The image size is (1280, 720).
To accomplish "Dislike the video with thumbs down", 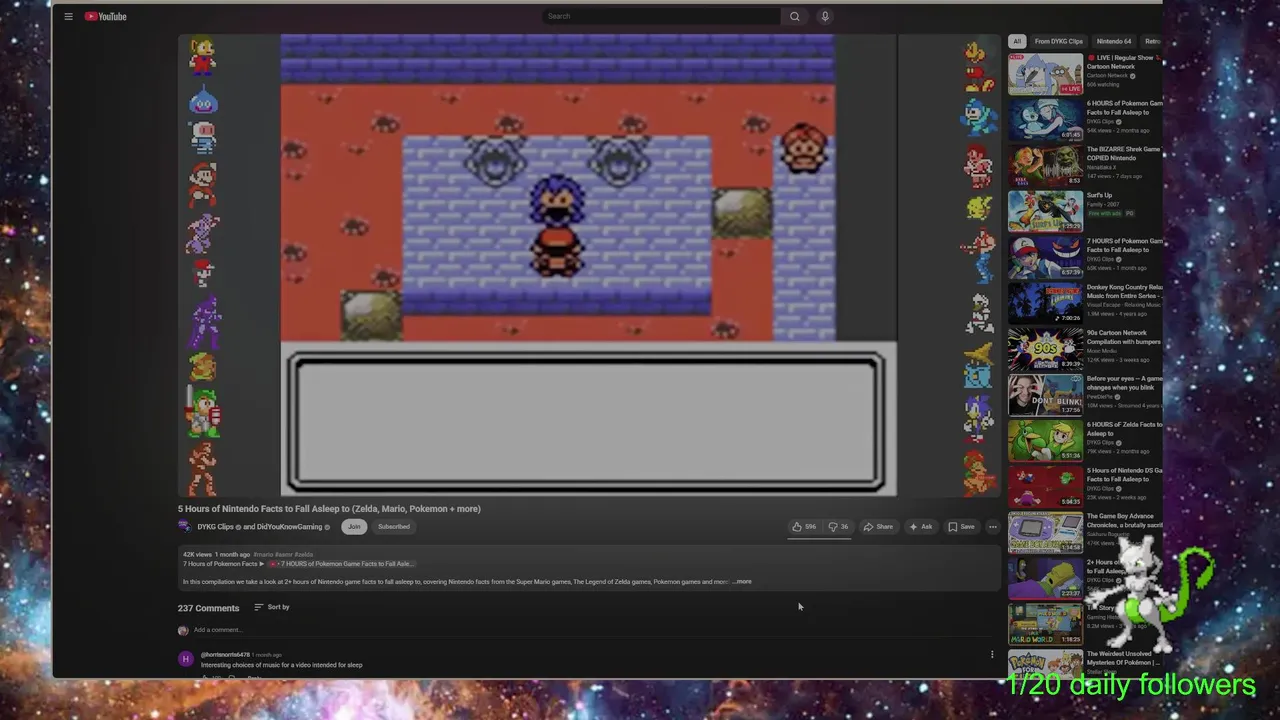I will click(x=838, y=527).
